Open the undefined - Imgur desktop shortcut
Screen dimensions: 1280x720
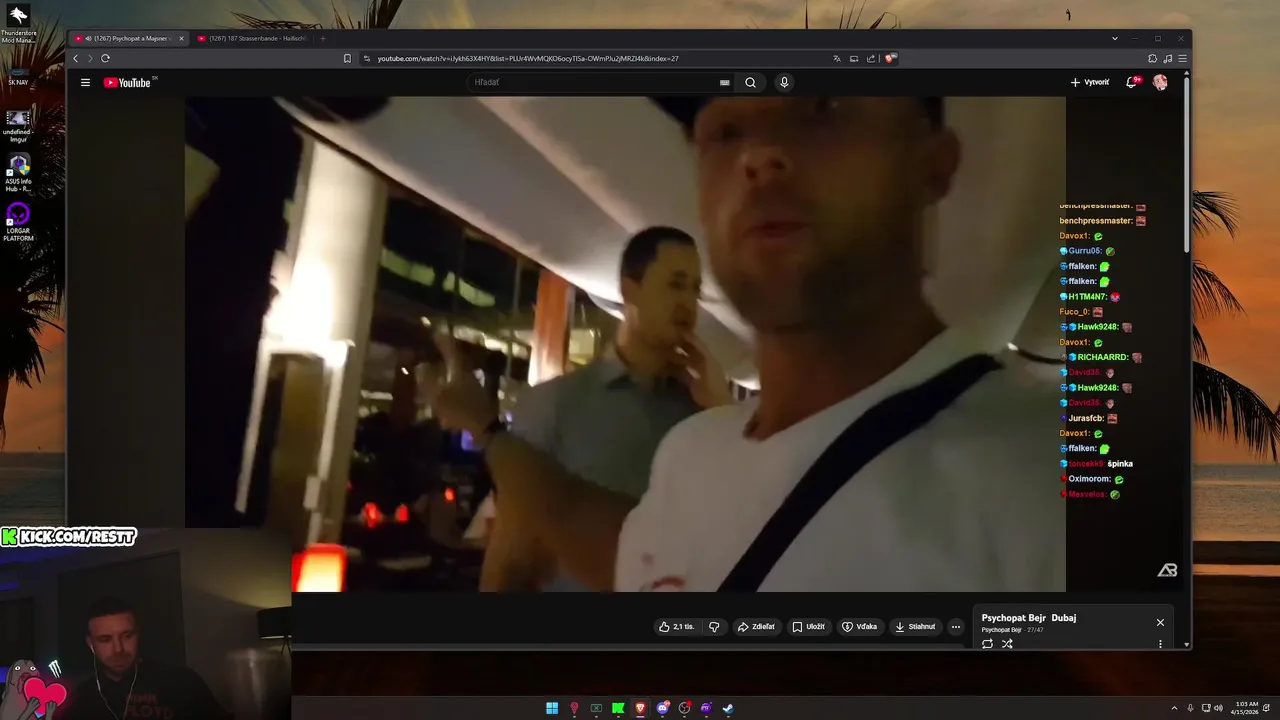pos(18,124)
